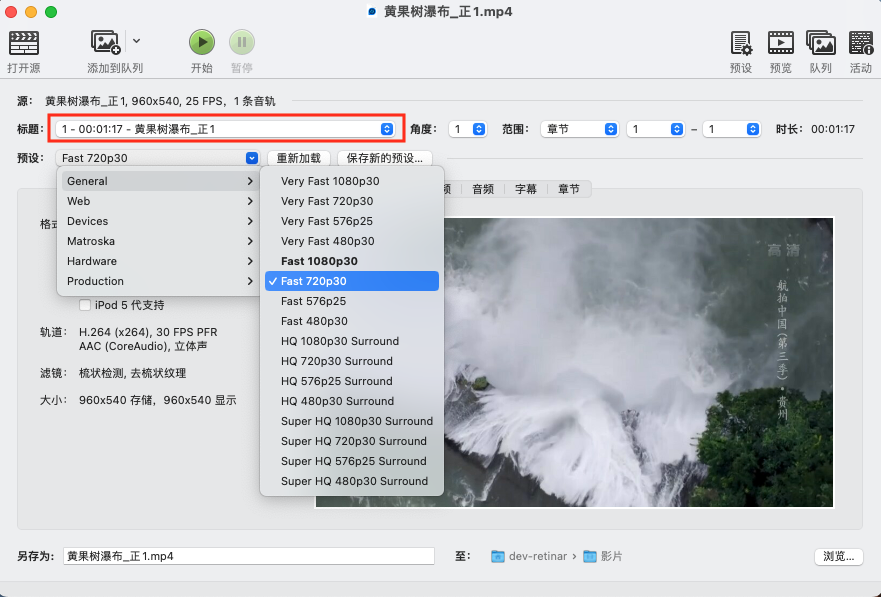Choose Very Fast 480p30 preset

[x=352, y=241]
